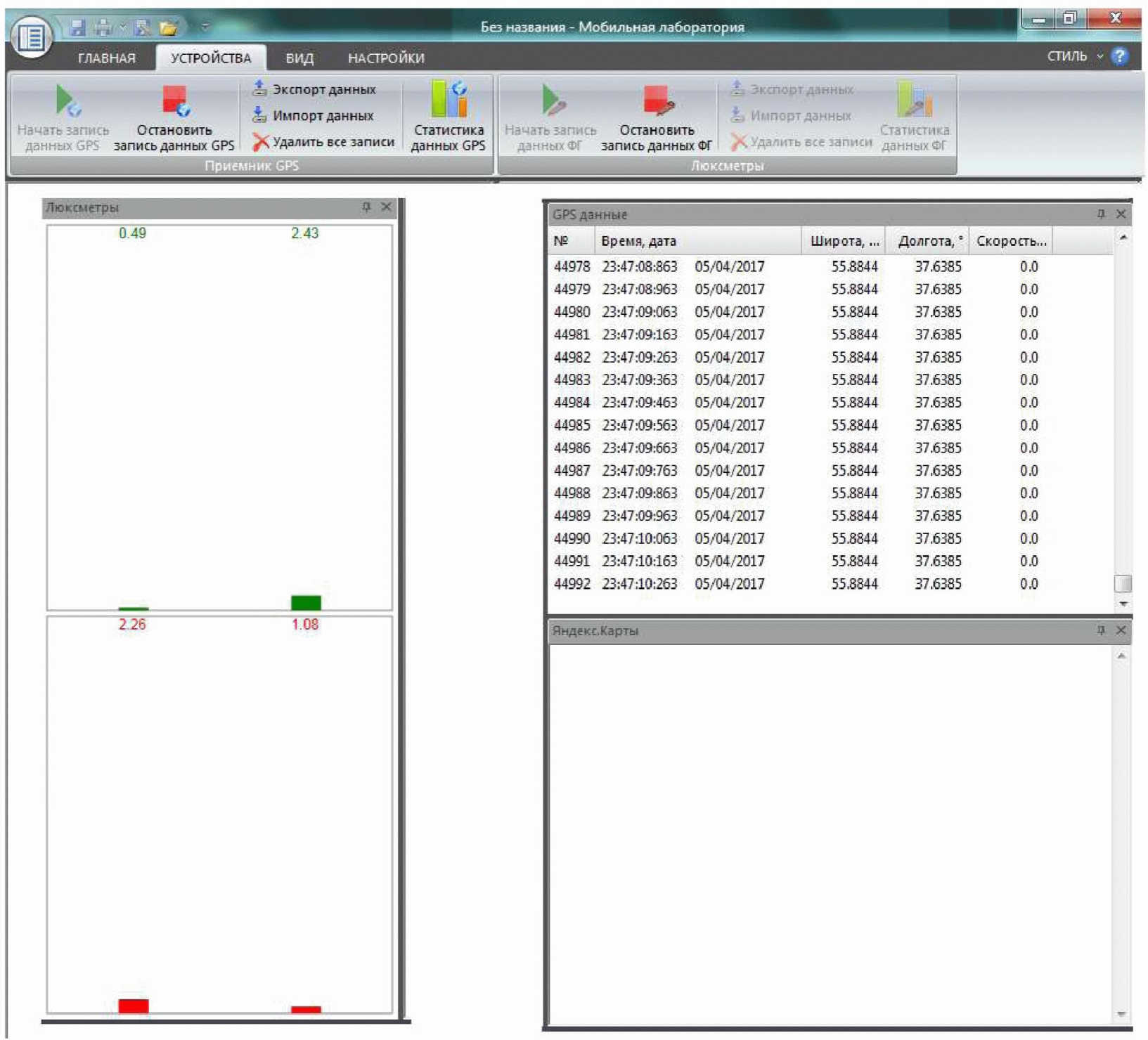This screenshot has height=1040, width=1148.
Task: Stop GPS data recording
Action: 174,117
